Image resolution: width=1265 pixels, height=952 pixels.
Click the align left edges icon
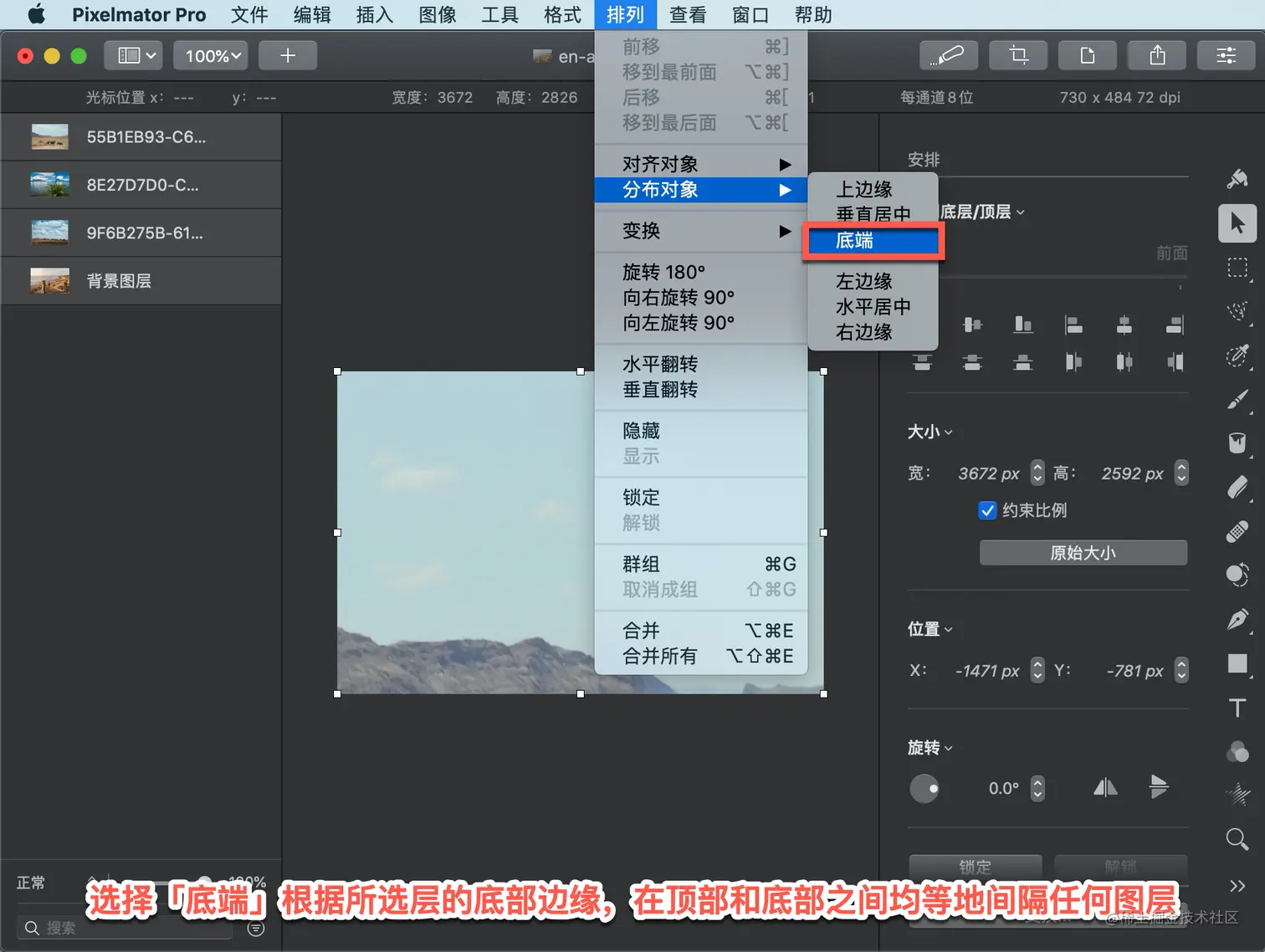click(1073, 325)
